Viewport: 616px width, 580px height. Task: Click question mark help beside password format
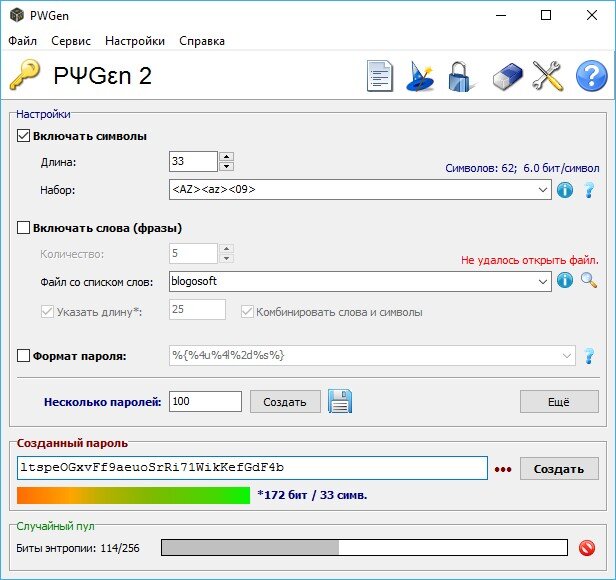click(x=589, y=356)
